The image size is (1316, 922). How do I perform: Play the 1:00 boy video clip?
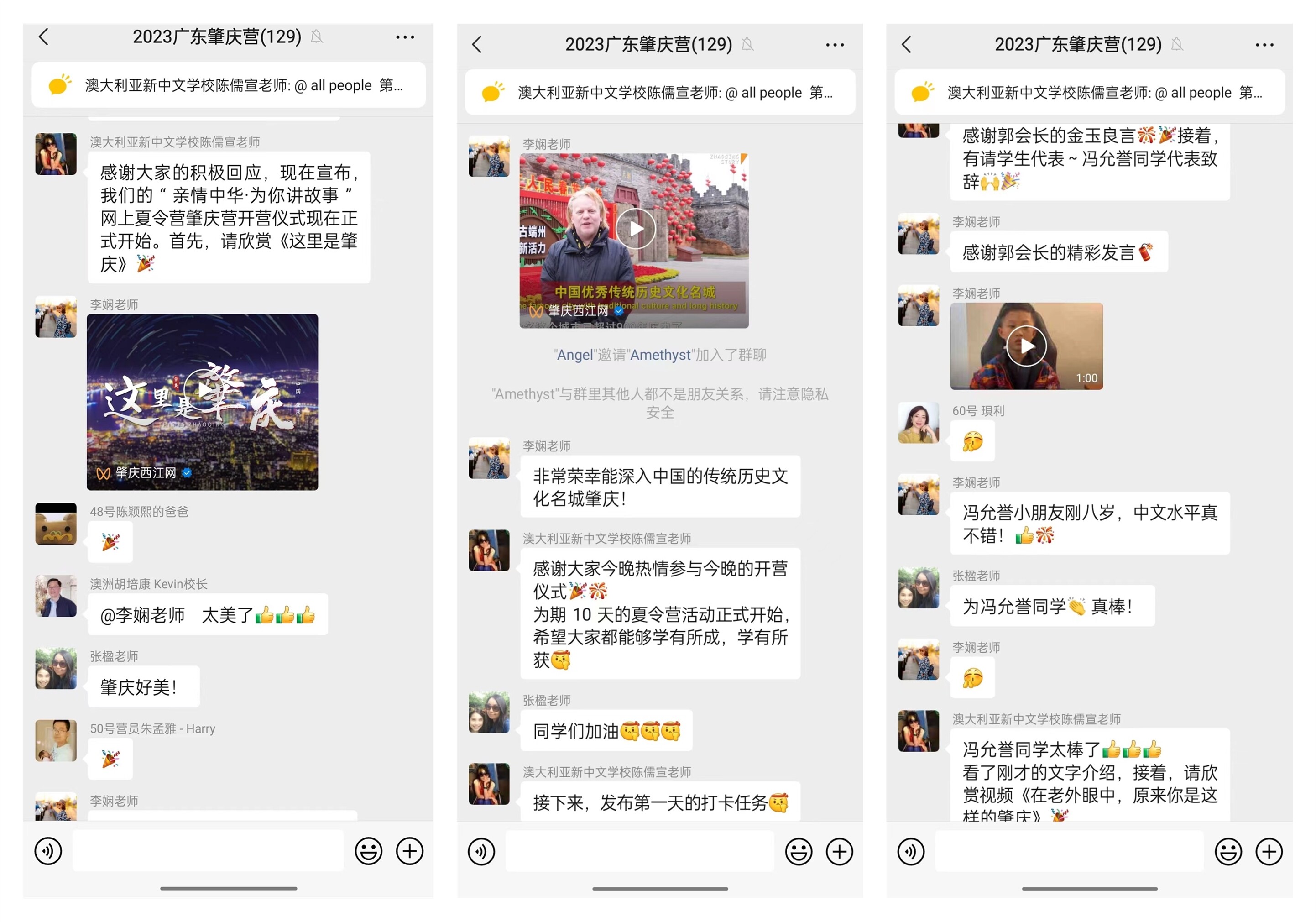click(1027, 346)
